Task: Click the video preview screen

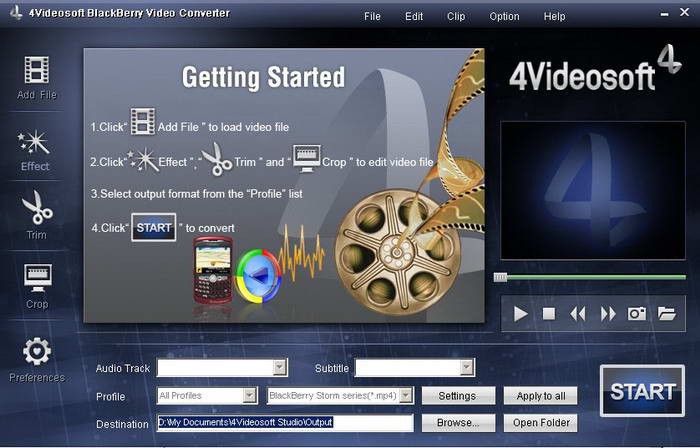Action: 593,190
